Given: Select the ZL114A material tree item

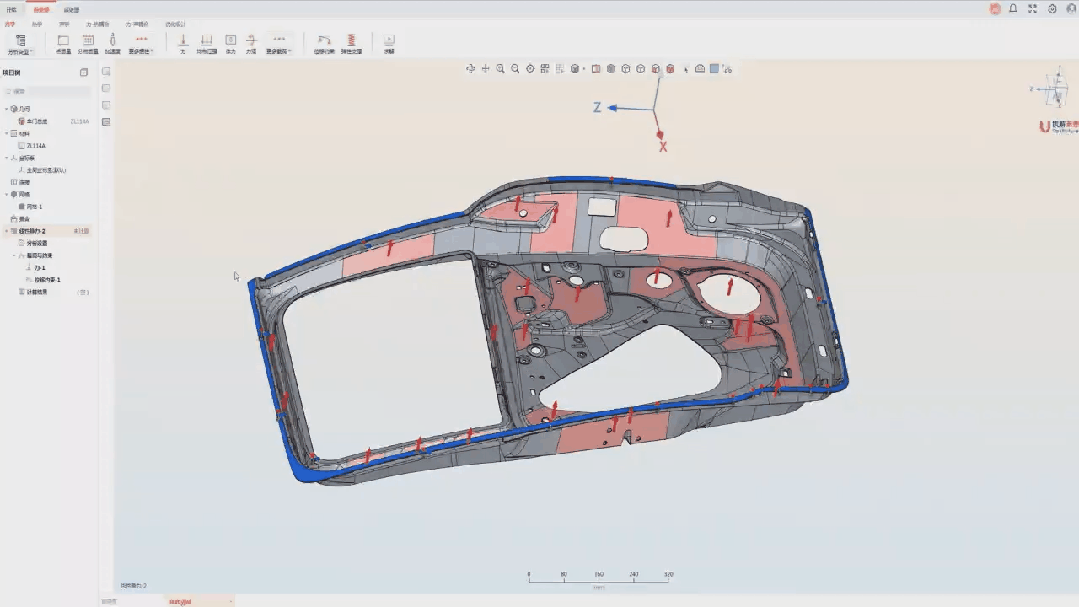Looking at the screenshot, I should [x=36, y=146].
